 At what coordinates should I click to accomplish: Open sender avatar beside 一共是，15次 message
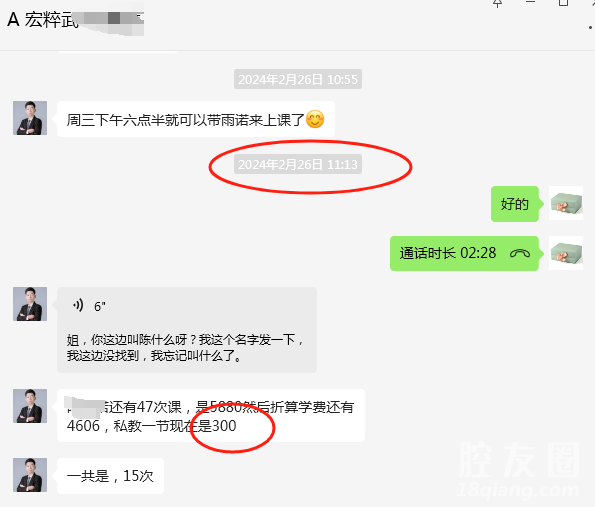[30, 475]
